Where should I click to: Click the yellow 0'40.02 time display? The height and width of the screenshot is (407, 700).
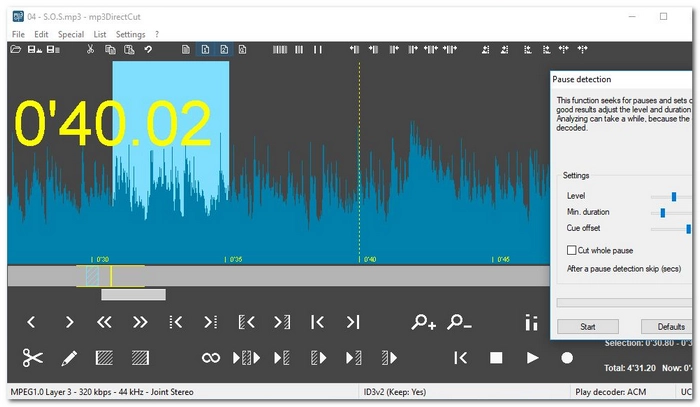coord(112,123)
